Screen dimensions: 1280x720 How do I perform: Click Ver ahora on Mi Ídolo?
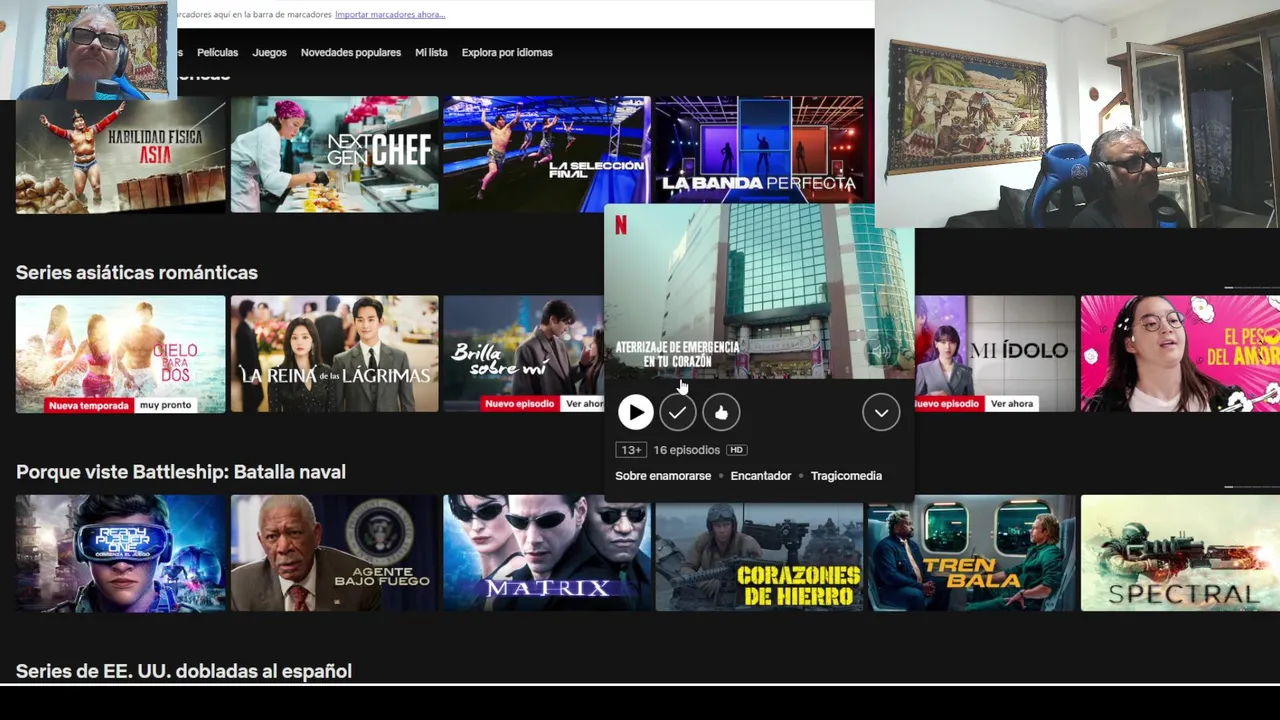click(x=1012, y=404)
